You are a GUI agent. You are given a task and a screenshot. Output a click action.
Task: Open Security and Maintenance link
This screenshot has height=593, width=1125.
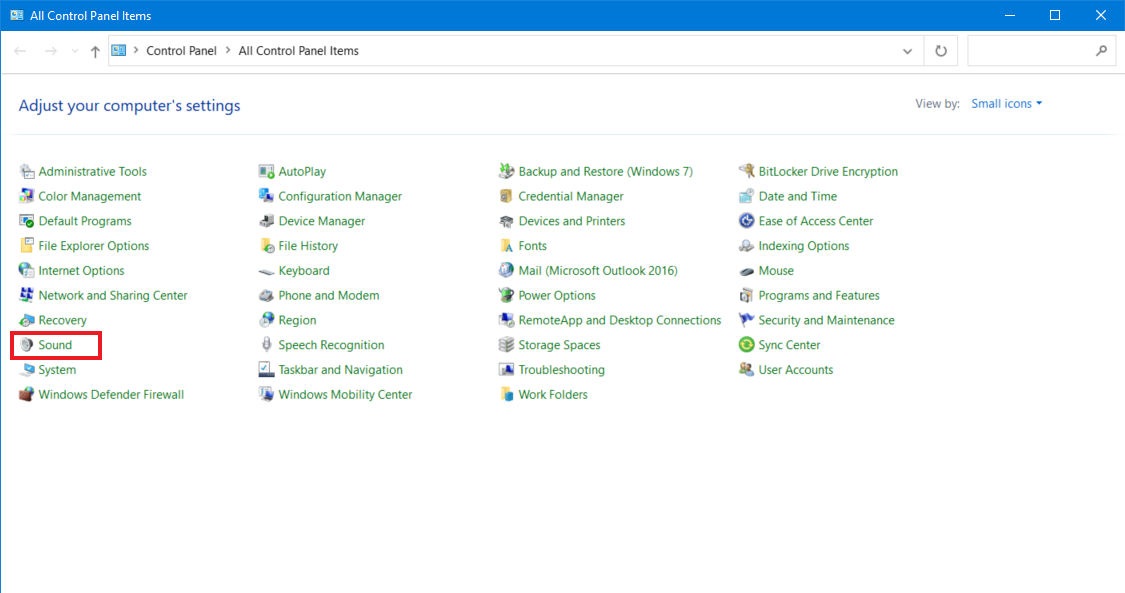[x=827, y=321]
